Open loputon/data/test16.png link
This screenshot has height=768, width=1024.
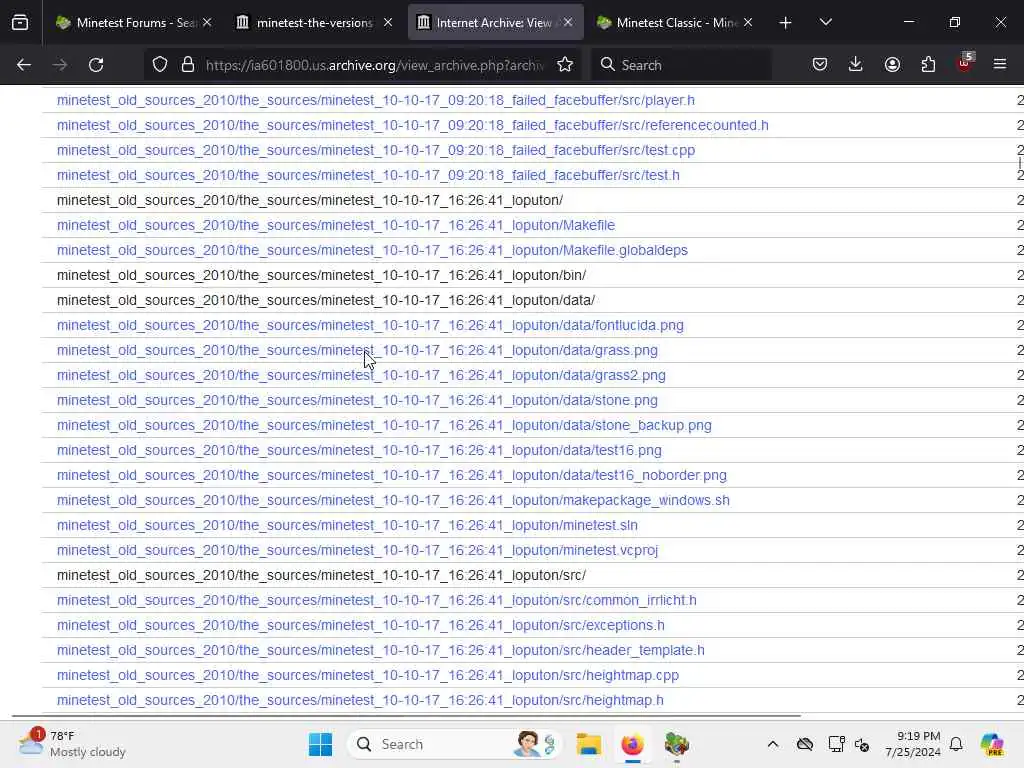coord(359,451)
